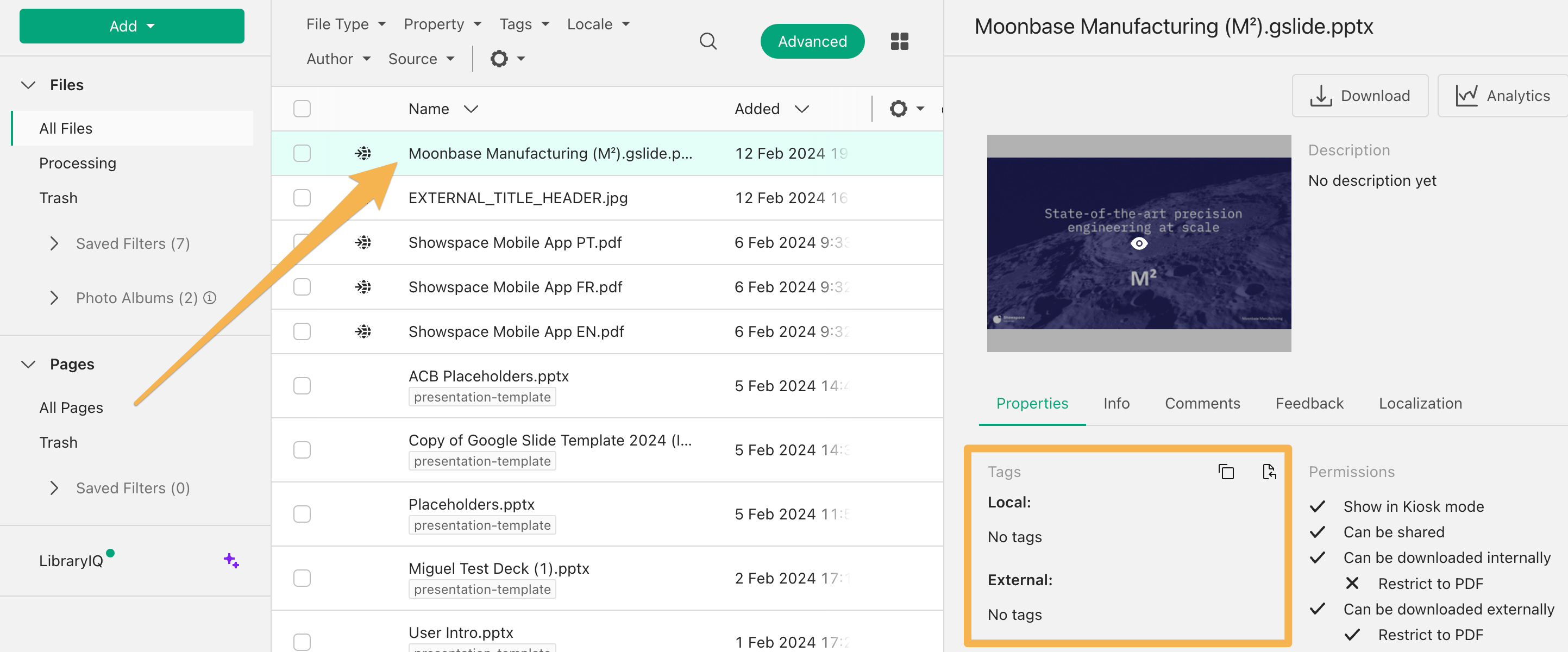Open User Intro.pptx file

pos(461,632)
